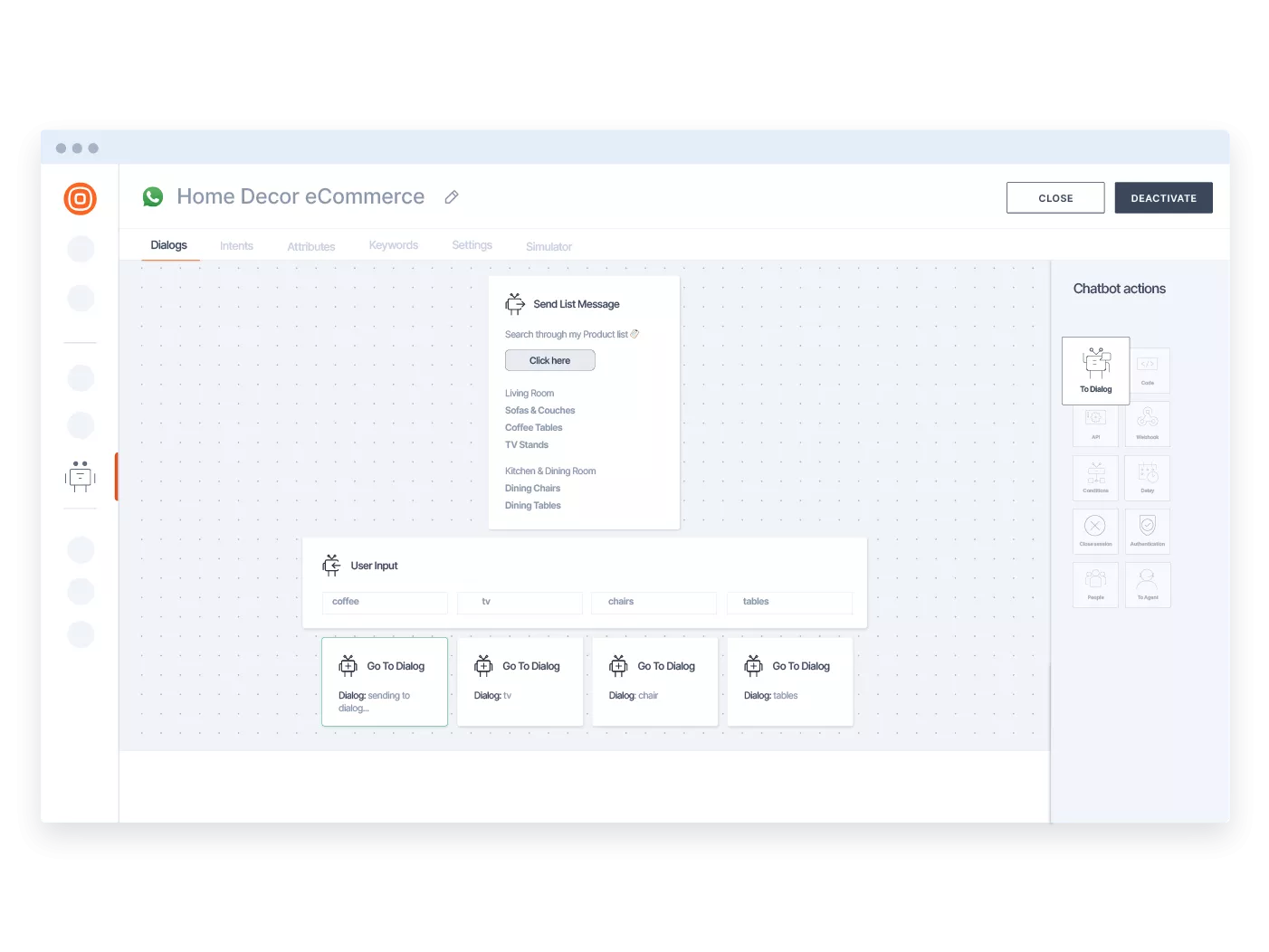Click the Close session action icon
This screenshot has height=952, width=1269.
1095,530
